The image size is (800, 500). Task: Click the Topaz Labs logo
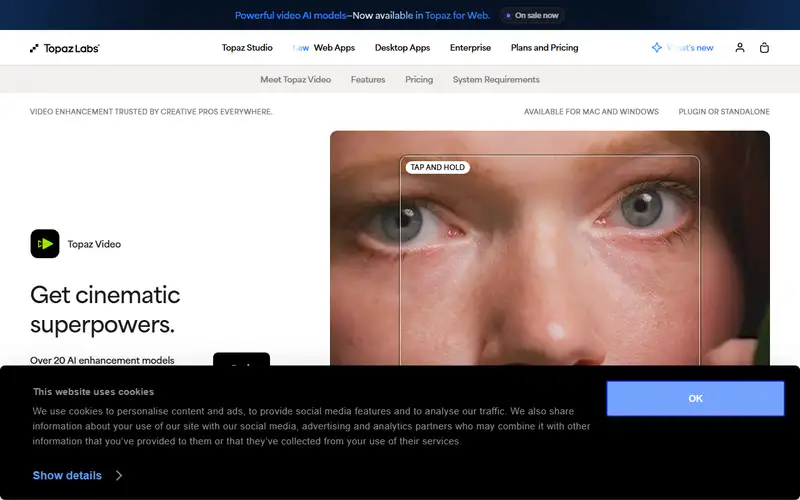65,48
